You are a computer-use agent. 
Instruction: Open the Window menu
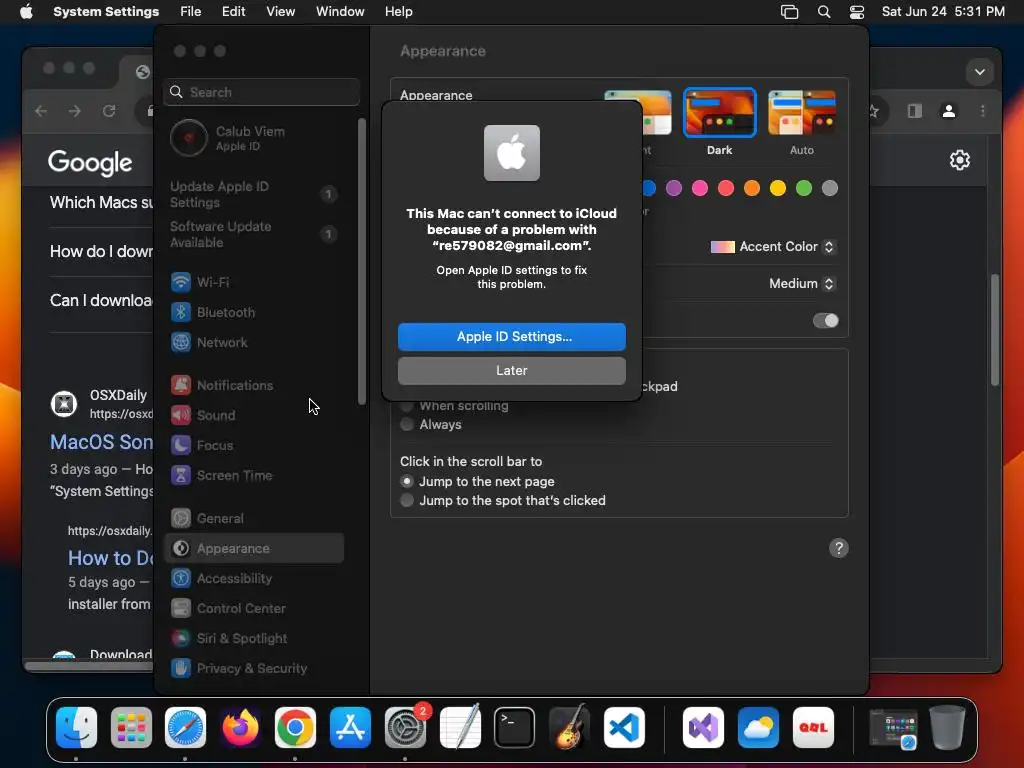(x=340, y=12)
